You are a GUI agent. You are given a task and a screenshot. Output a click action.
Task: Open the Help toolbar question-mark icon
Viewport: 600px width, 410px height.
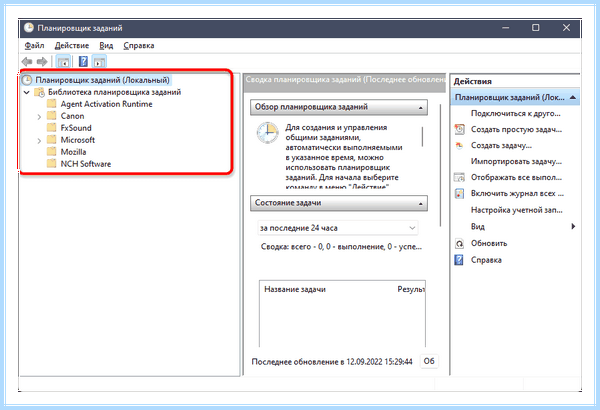pos(83,62)
